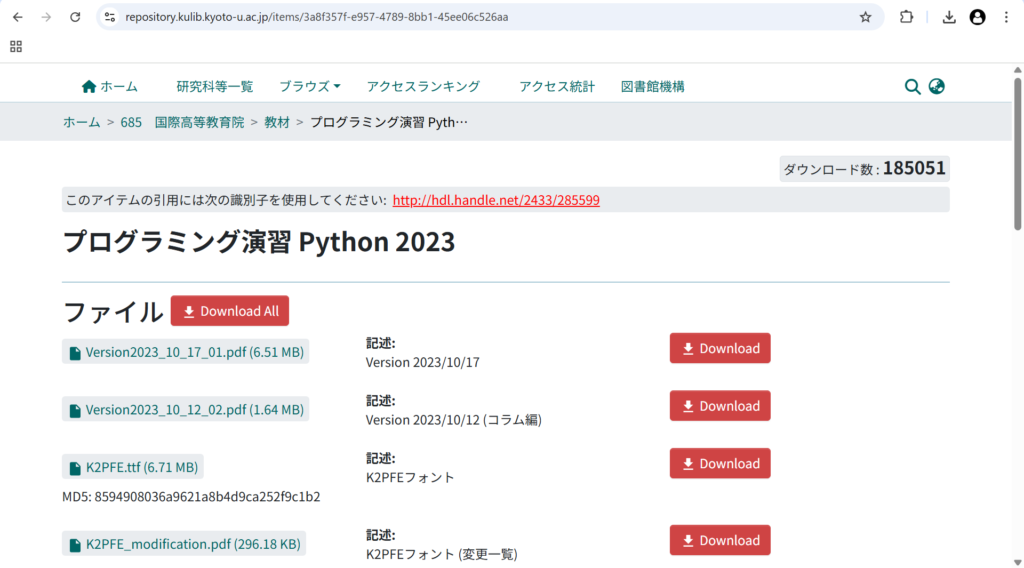Screen dimensions: 1024x568
Task: Open the アクセスランキング menu item
Action: (x=423, y=86)
